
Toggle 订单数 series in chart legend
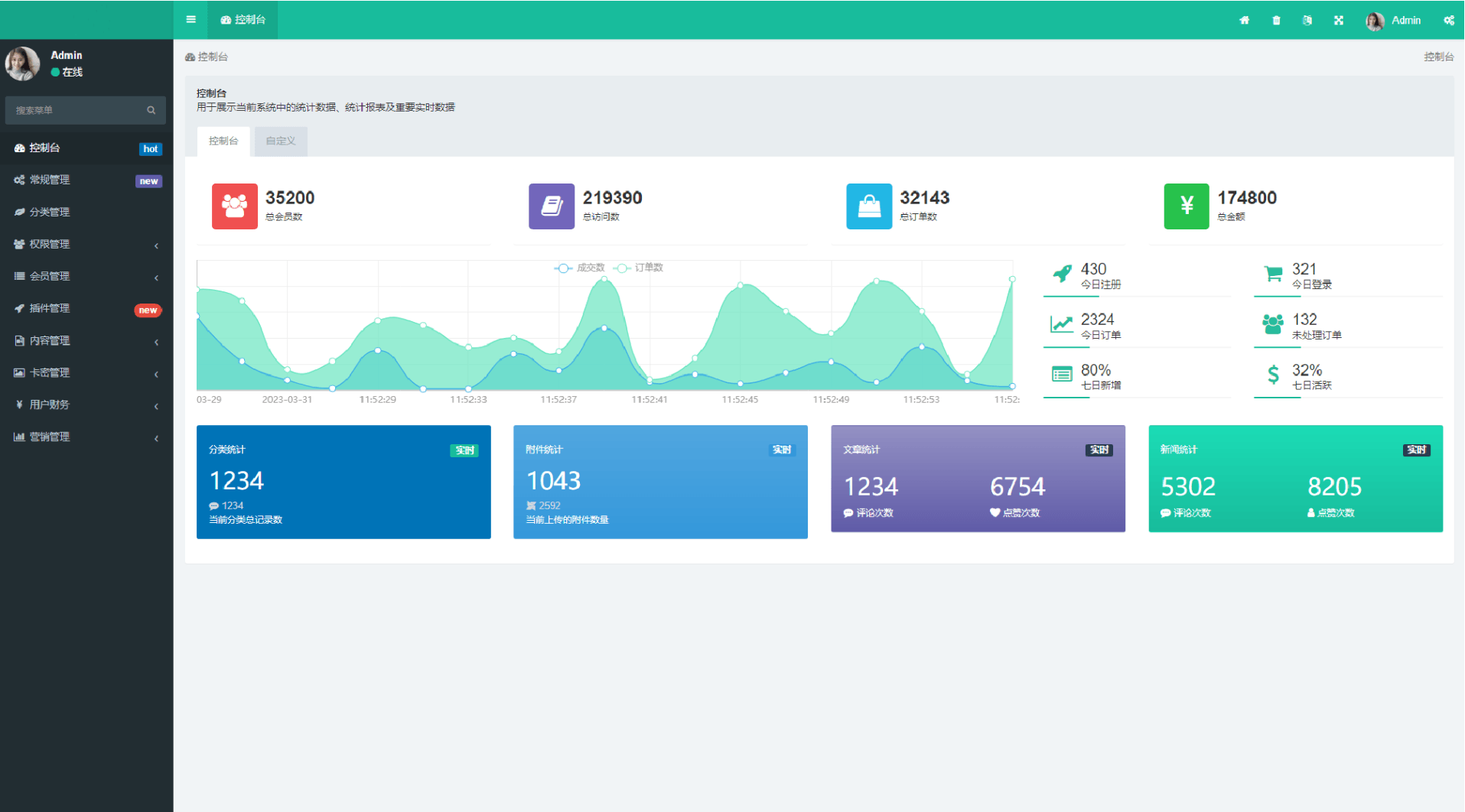point(640,268)
